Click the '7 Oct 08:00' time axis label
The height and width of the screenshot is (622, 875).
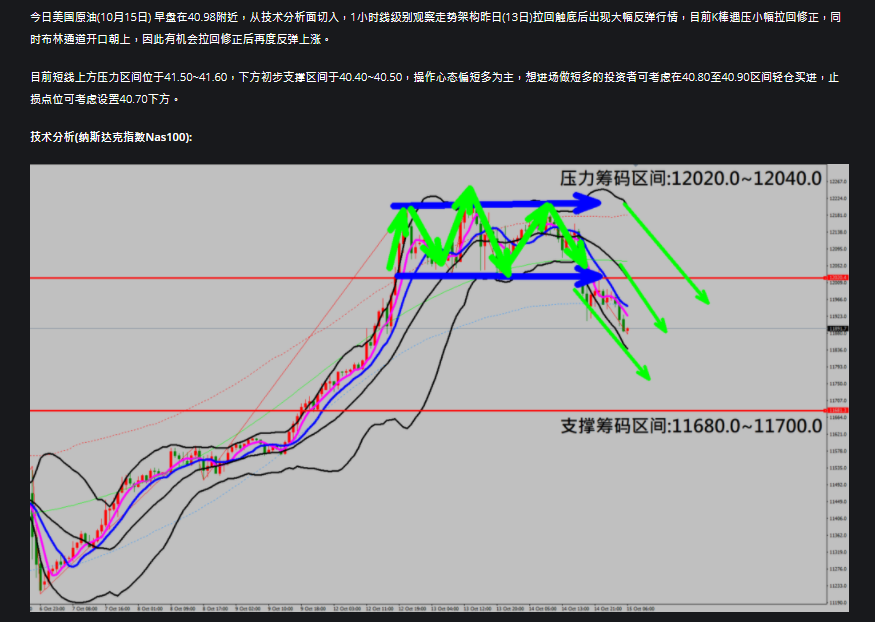tap(85, 608)
